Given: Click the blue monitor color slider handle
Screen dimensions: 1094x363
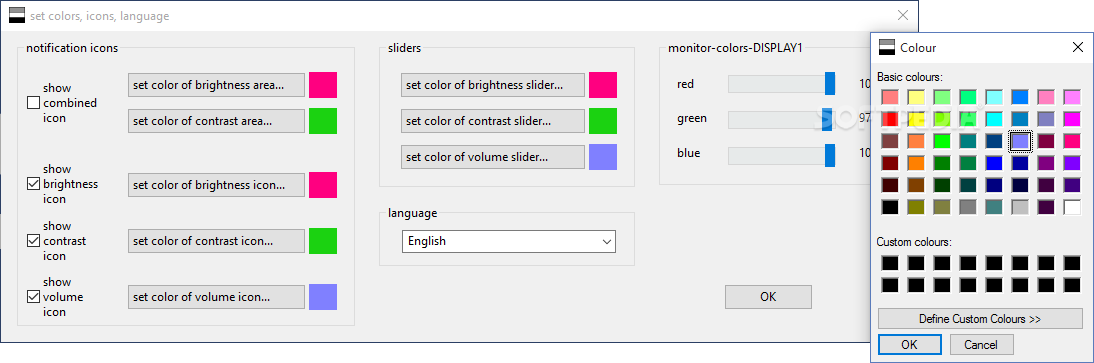Looking at the screenshot, I should (830, 155).
